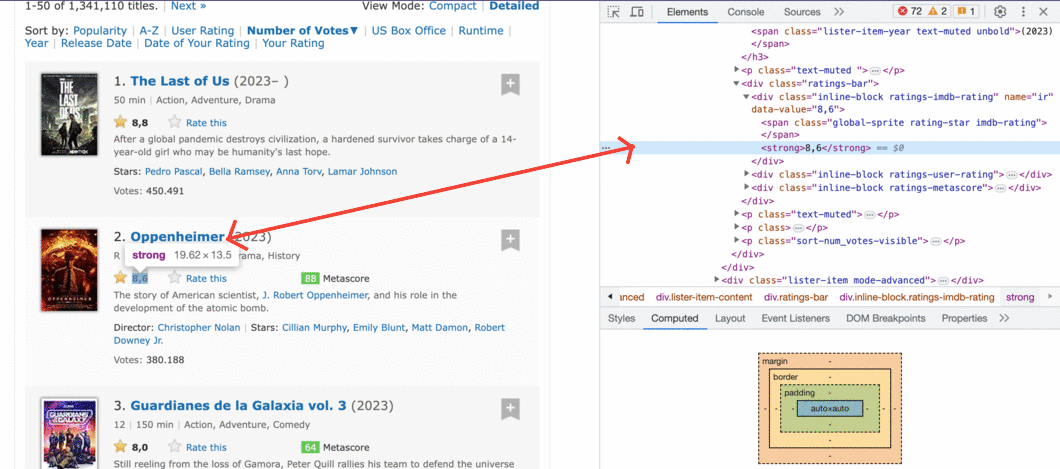Screen dimensions: 1060x469
Task: Select the inspect element picker icon
Action: (x=613, y=11)
